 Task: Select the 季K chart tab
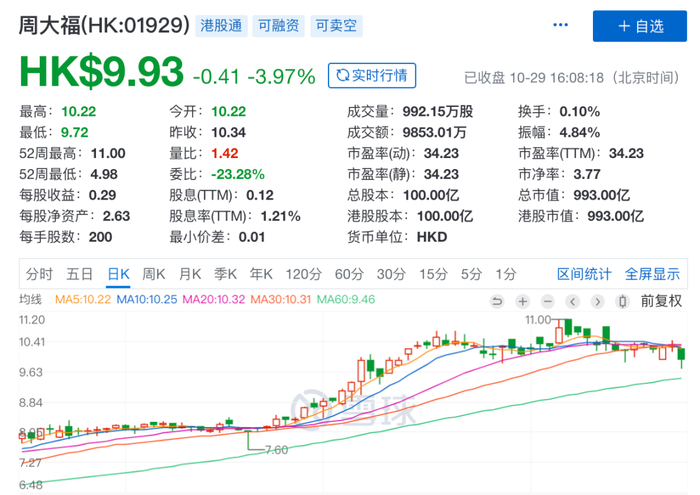[x=225, y=274]
